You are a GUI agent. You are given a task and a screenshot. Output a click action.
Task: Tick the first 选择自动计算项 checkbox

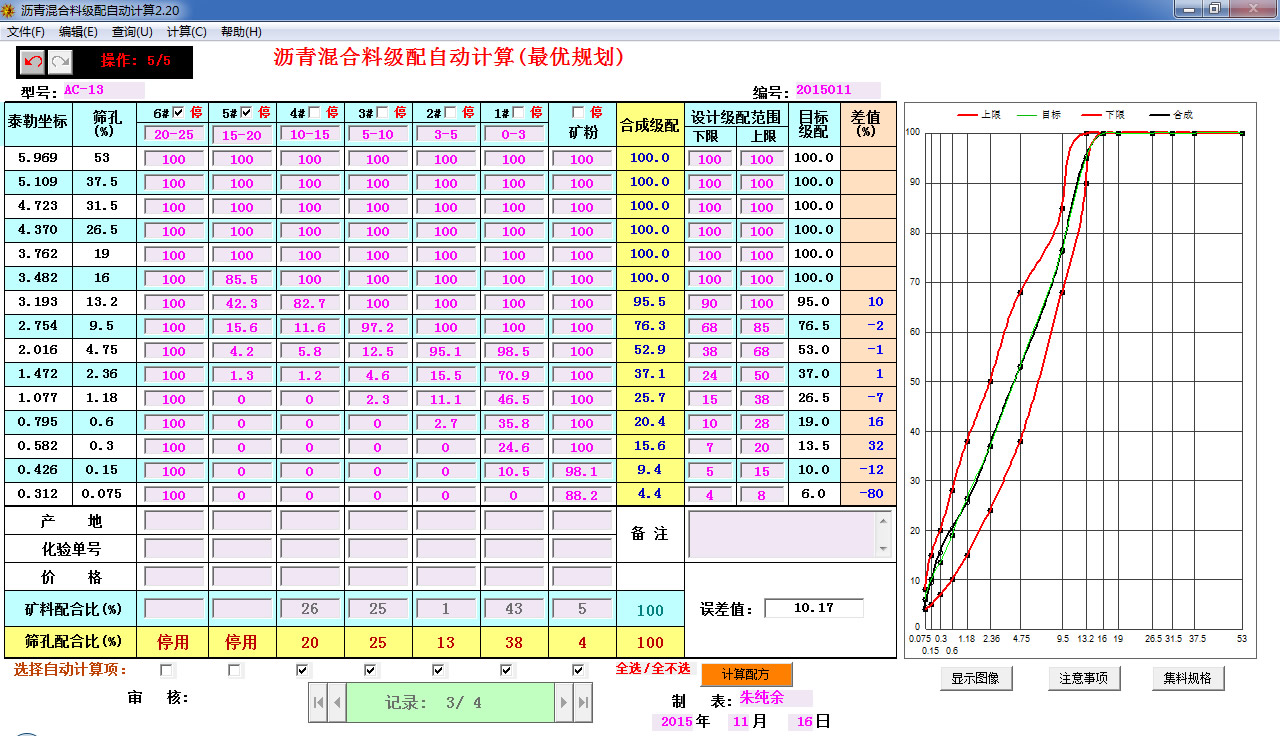(x=167, y=670)
